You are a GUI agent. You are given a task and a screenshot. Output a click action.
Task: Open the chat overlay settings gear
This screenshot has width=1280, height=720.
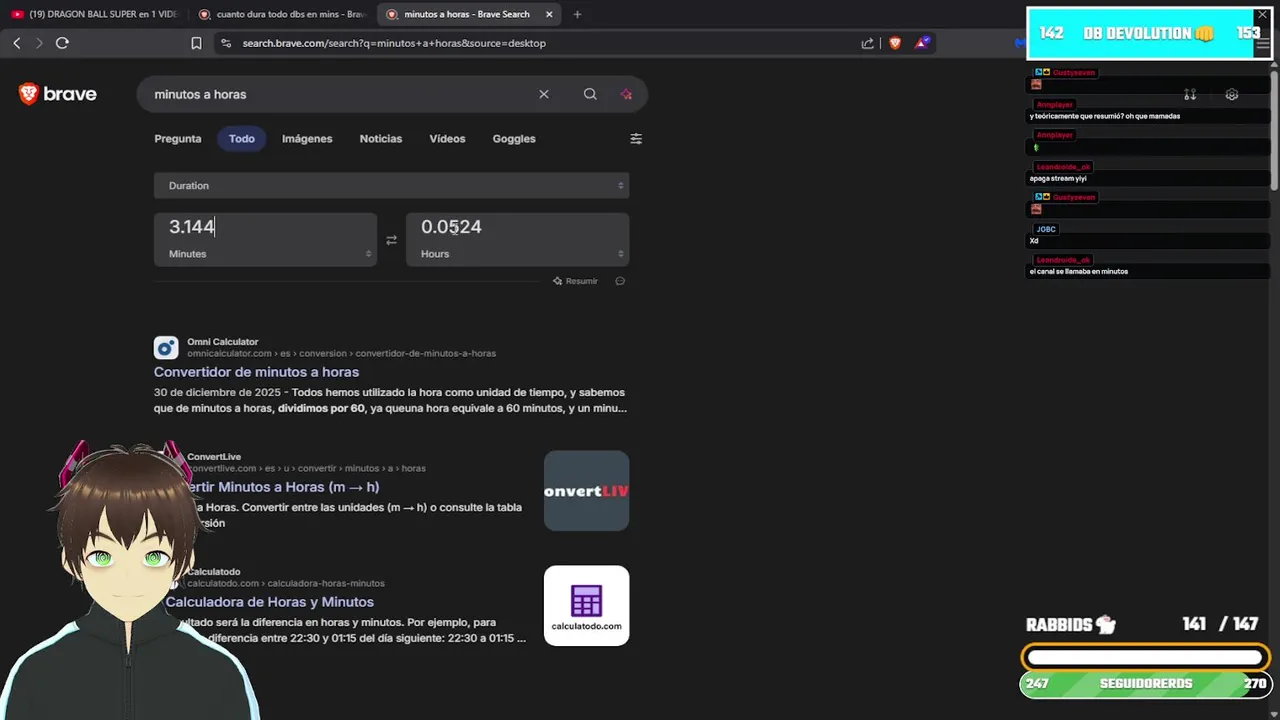[x=1232, y=94]
